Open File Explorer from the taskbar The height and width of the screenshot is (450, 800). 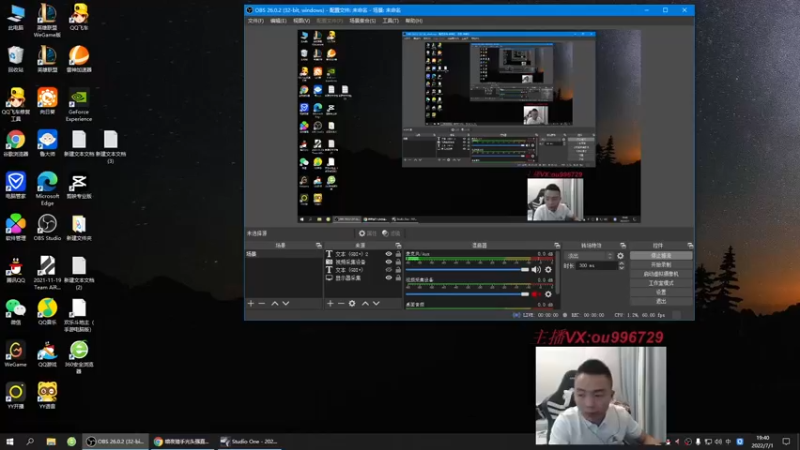pyautogui.click(x=51, y=441)
